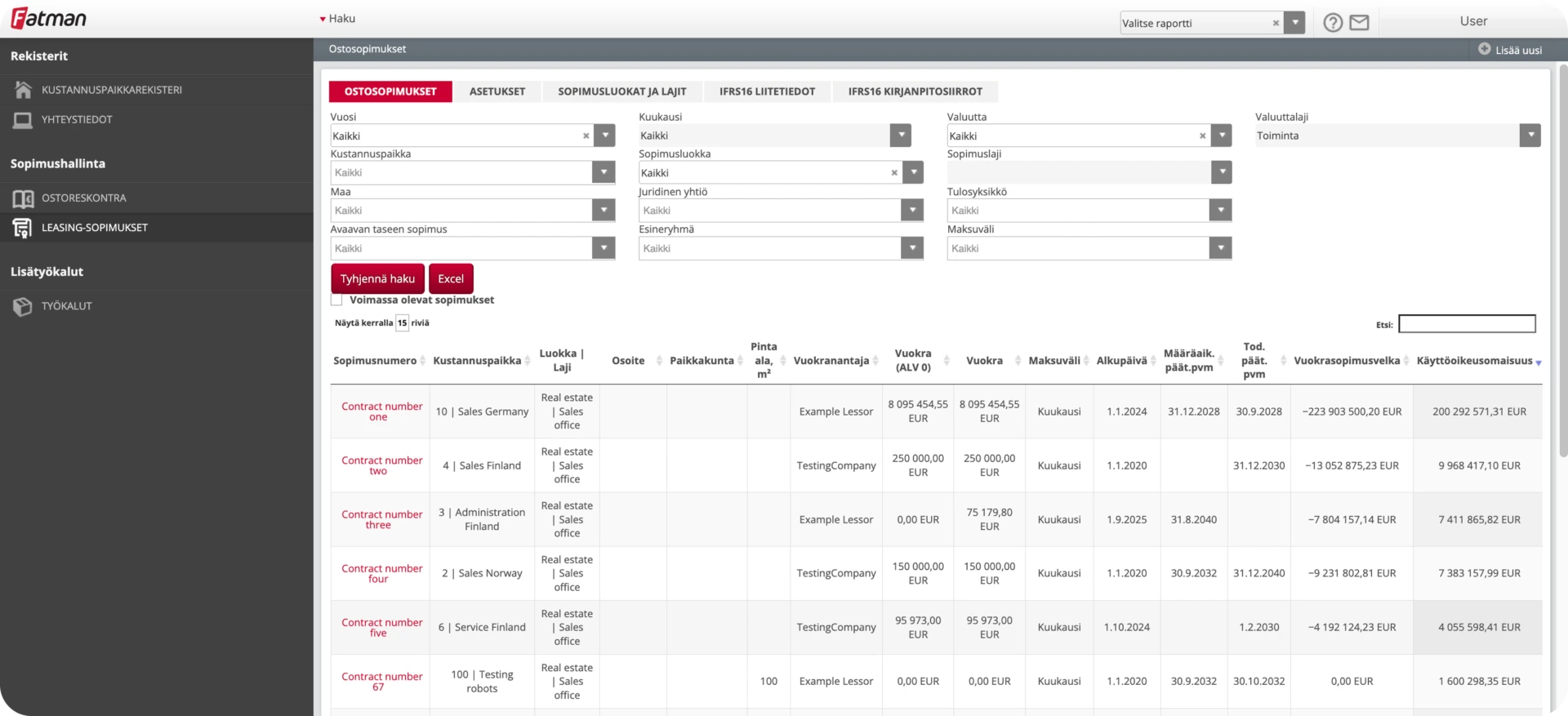
Task: Select the Yhteystiedot sidebar icon
Action: 23,120
